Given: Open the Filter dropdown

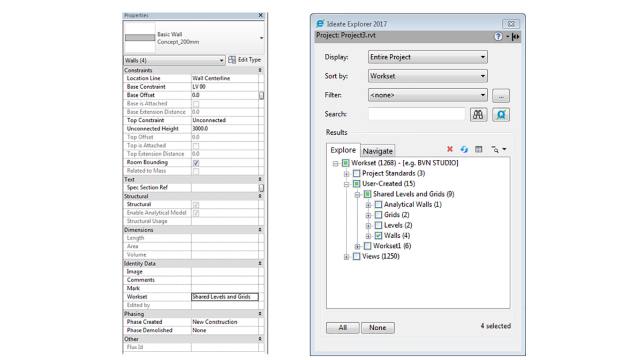Looking at the screenshot, I should pyautogui.click(x=427, y=95).
